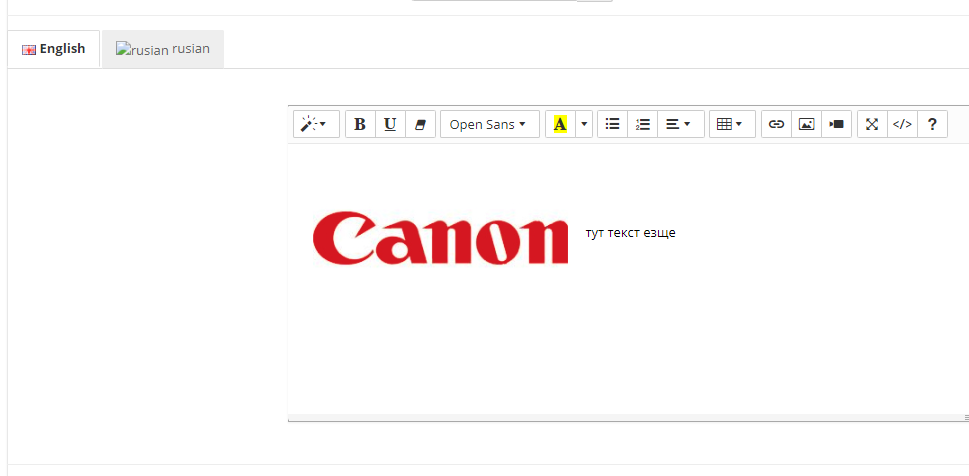Click the editor resize handle bar

[x=628, y=418]
